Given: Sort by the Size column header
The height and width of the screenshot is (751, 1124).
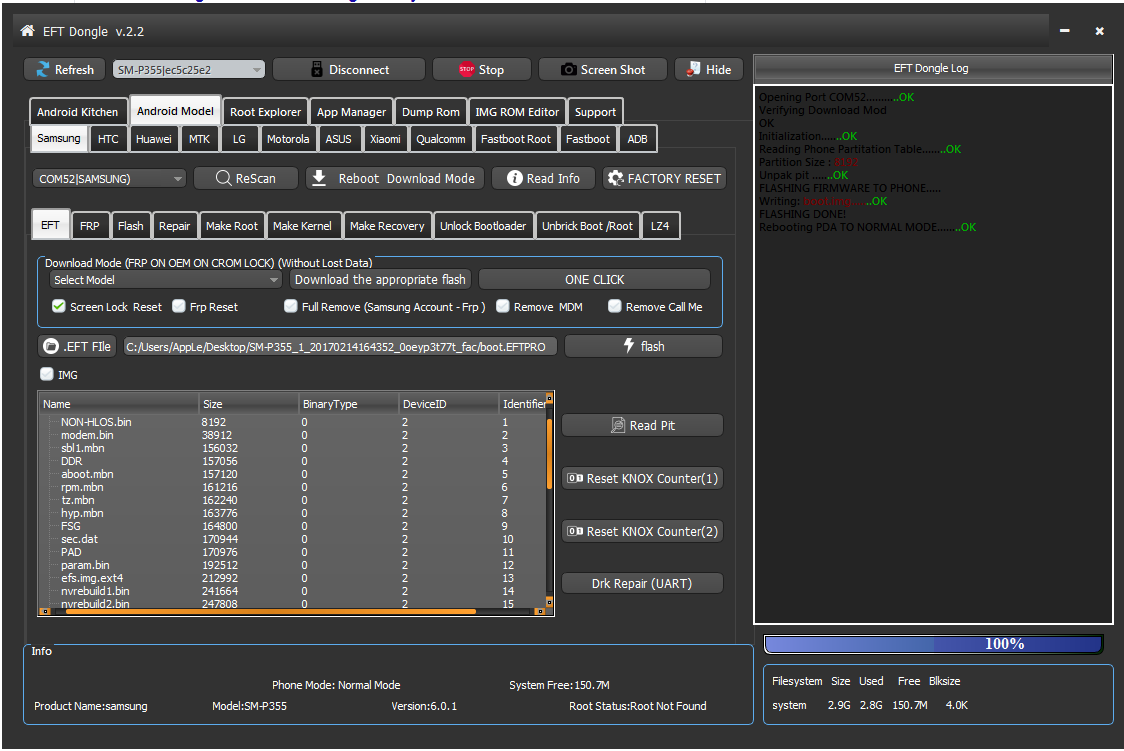Looking at the screenshot, I should (x=248, y=404).
